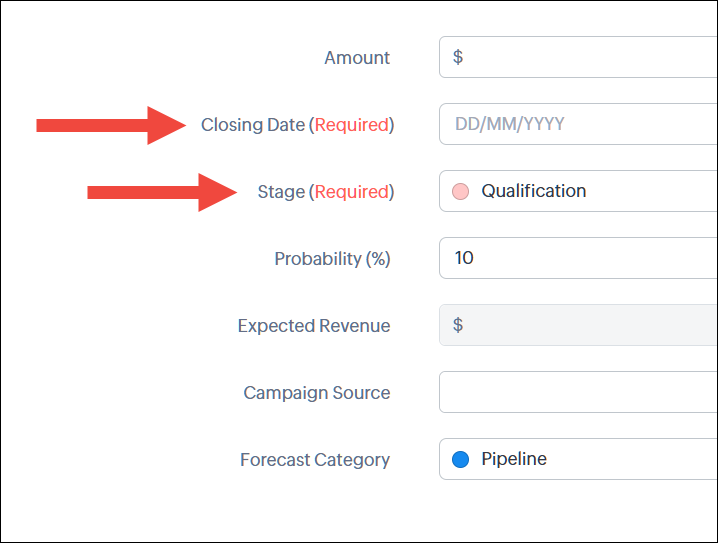Click the Probability (%) label

332,259
